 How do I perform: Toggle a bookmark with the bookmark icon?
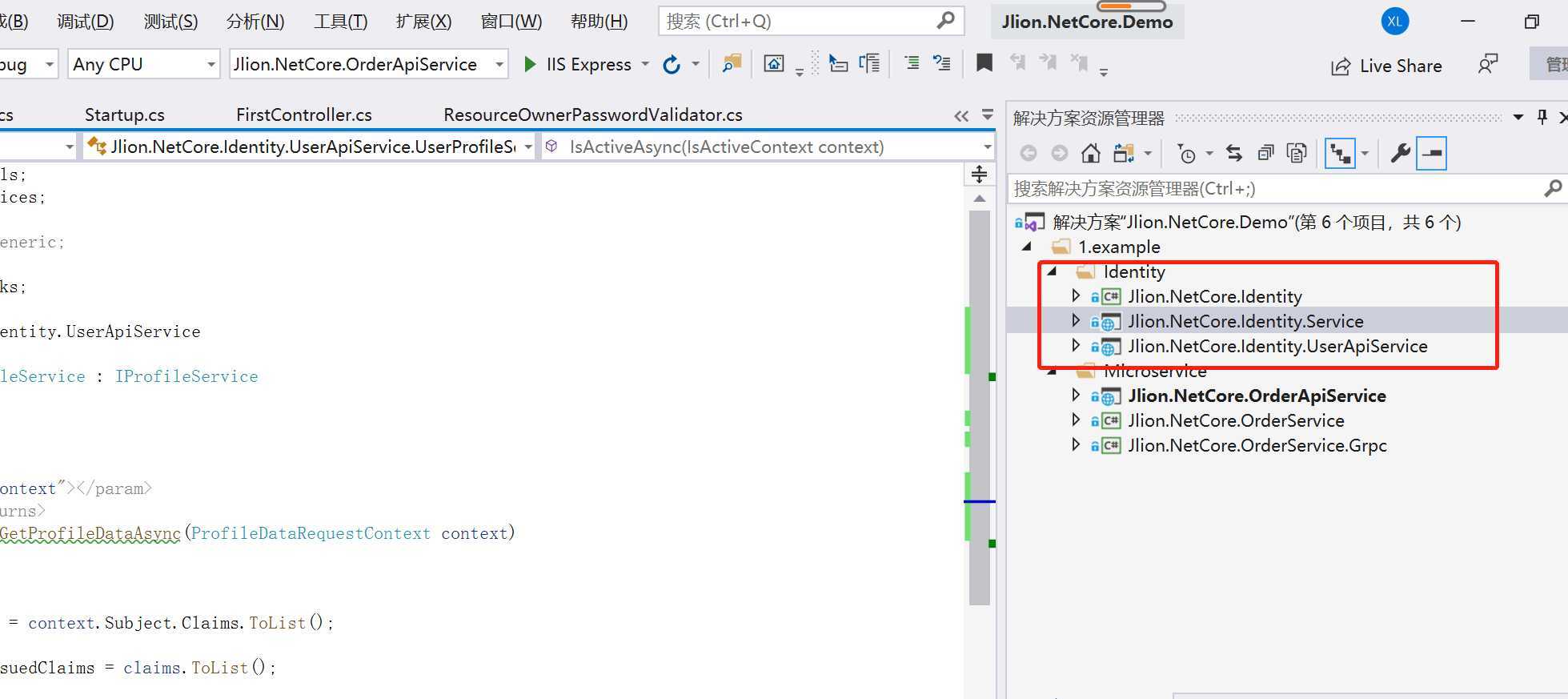(985, 62)
